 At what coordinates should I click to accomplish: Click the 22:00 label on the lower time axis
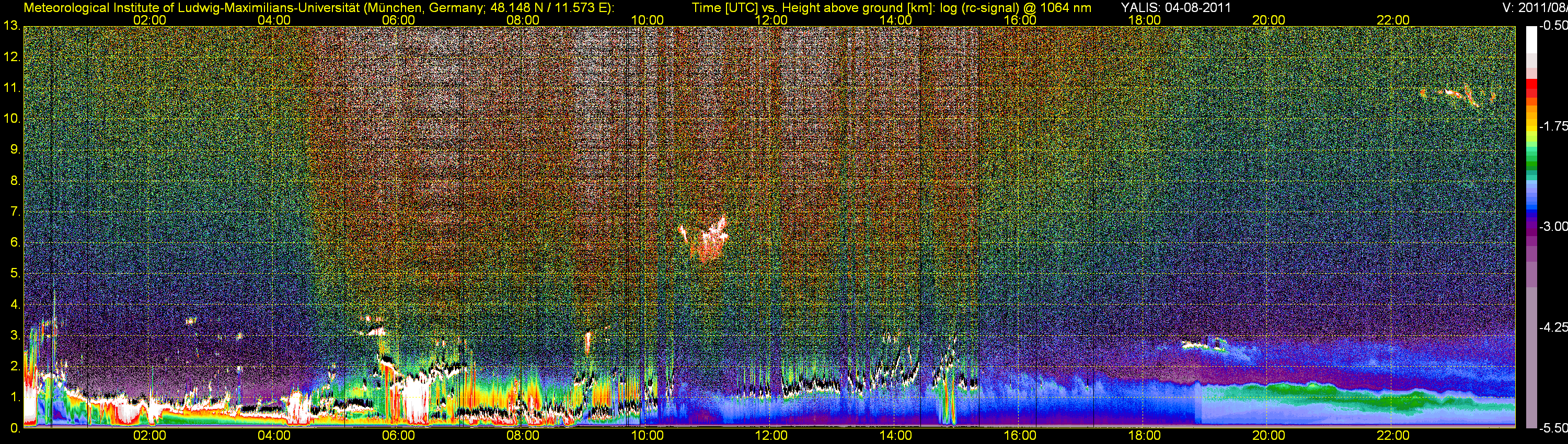click(x=1393, y=436)
